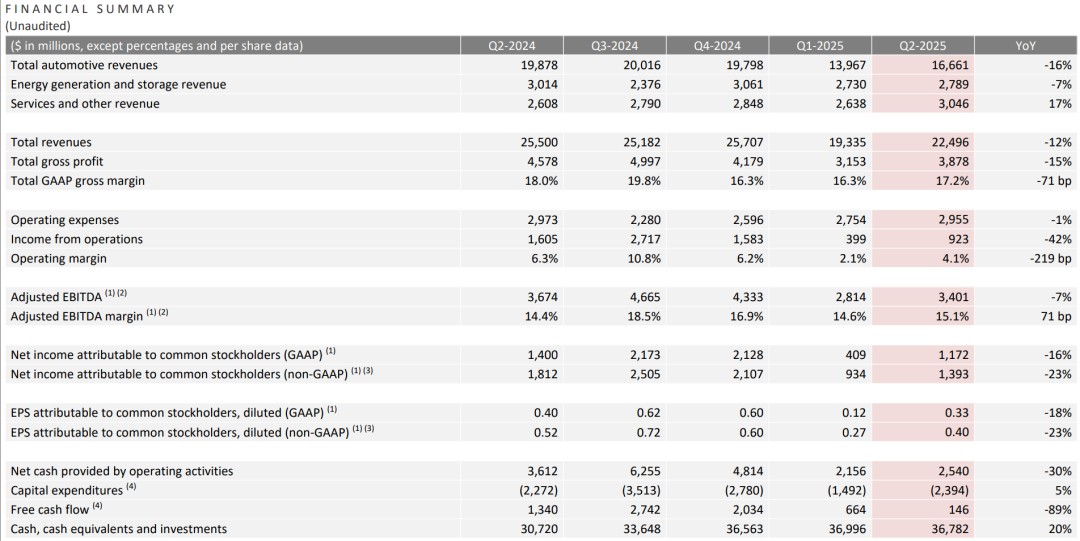The image size is (1080, 541).
Task: Click the Cash, cash equivalents and investments label
Action: point(118,529)
